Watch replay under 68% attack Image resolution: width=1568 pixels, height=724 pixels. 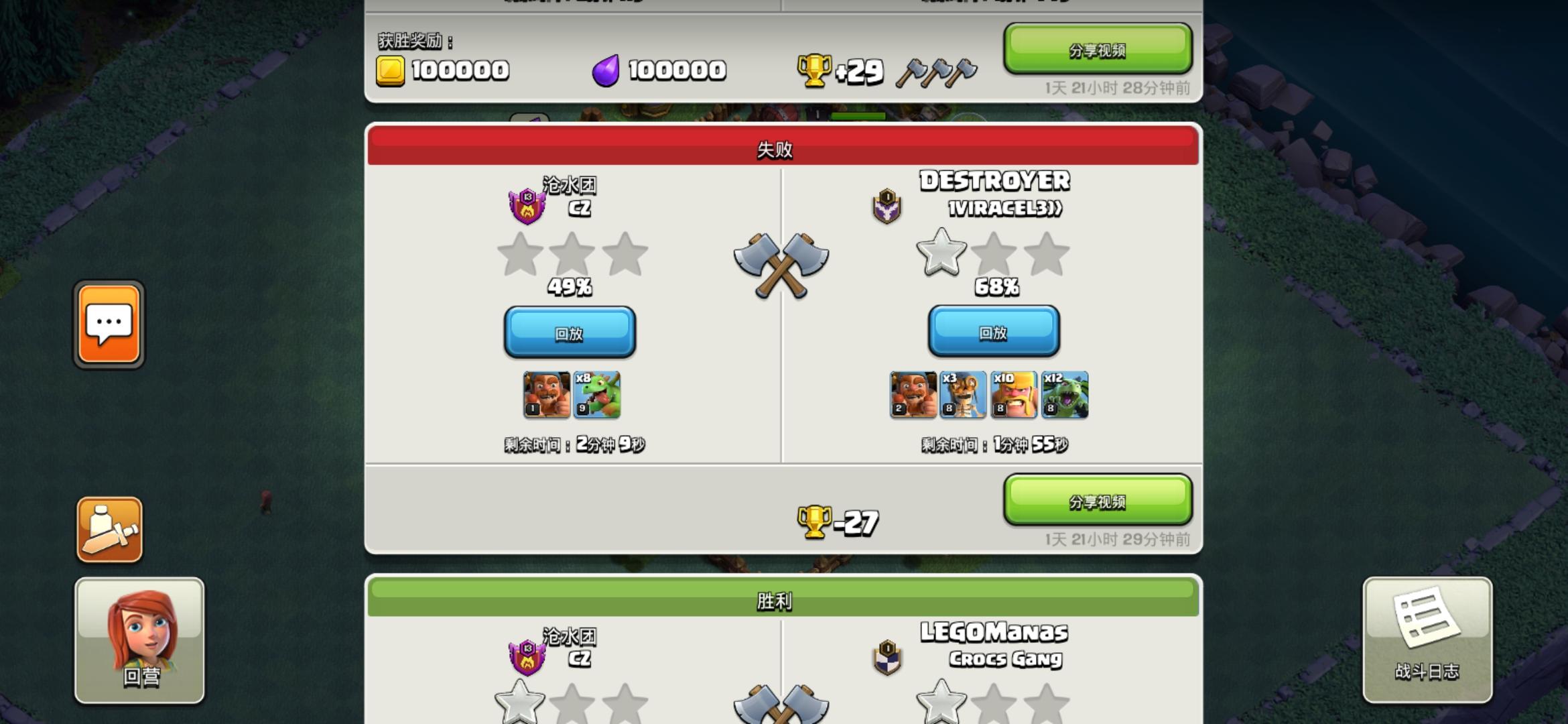(994, 332)
